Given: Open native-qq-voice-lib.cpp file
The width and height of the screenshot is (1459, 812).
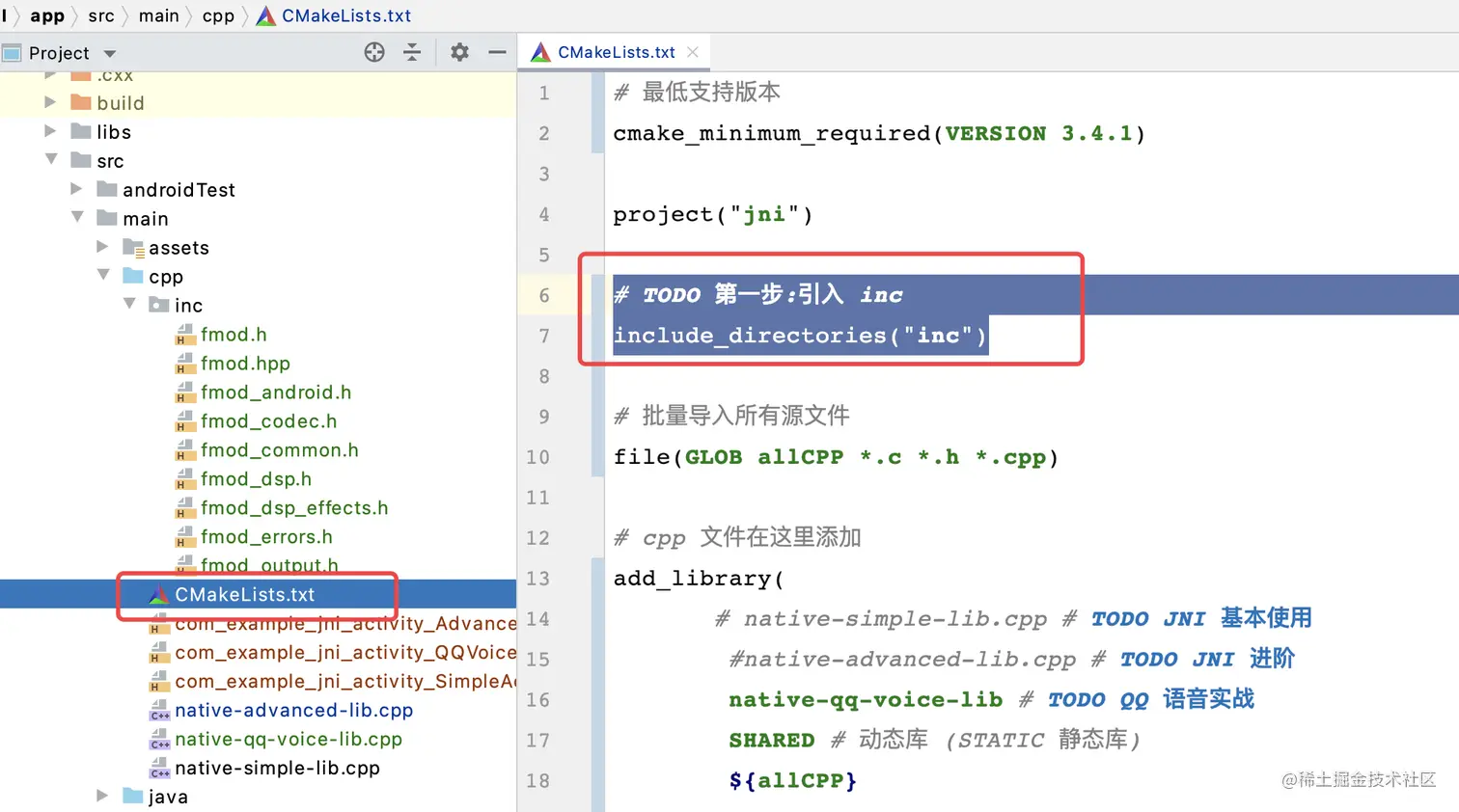Looking at the screenshot, I should 289,740.
